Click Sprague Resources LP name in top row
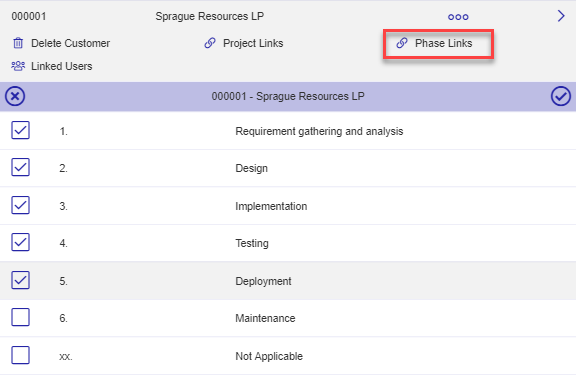The height and width of the screenshot is (375, 576). [x=209, y=17]
